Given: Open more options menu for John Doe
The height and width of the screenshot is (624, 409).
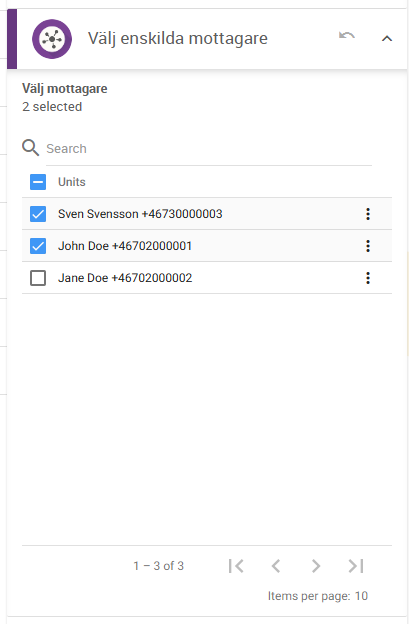Looking at the screenshot, I should [368, 246].
